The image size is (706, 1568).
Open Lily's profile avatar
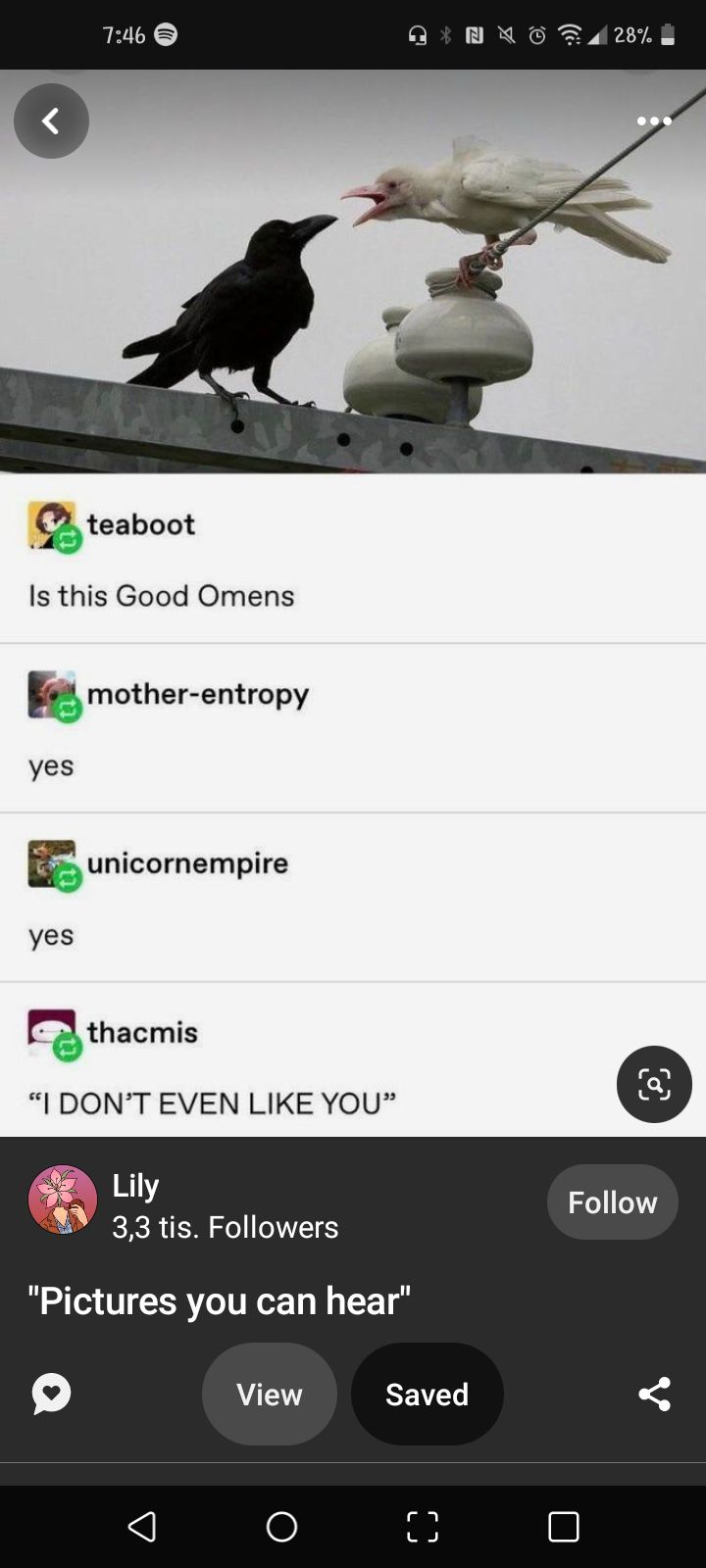63,1200
